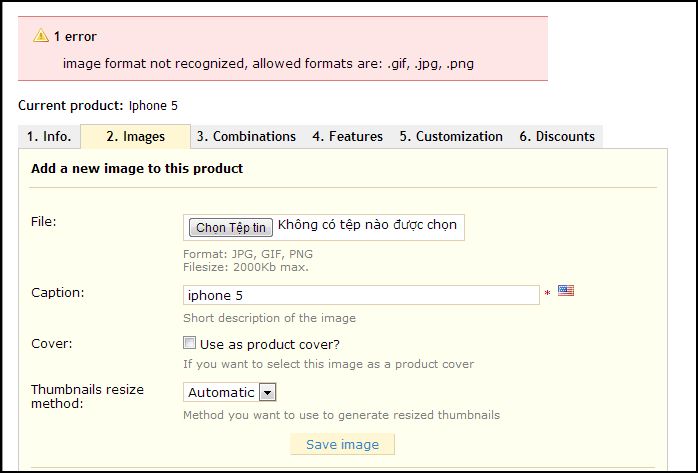This screenshot has height=473, width=698.
Task: Click the US flag language icon
Action: [566, 291]
